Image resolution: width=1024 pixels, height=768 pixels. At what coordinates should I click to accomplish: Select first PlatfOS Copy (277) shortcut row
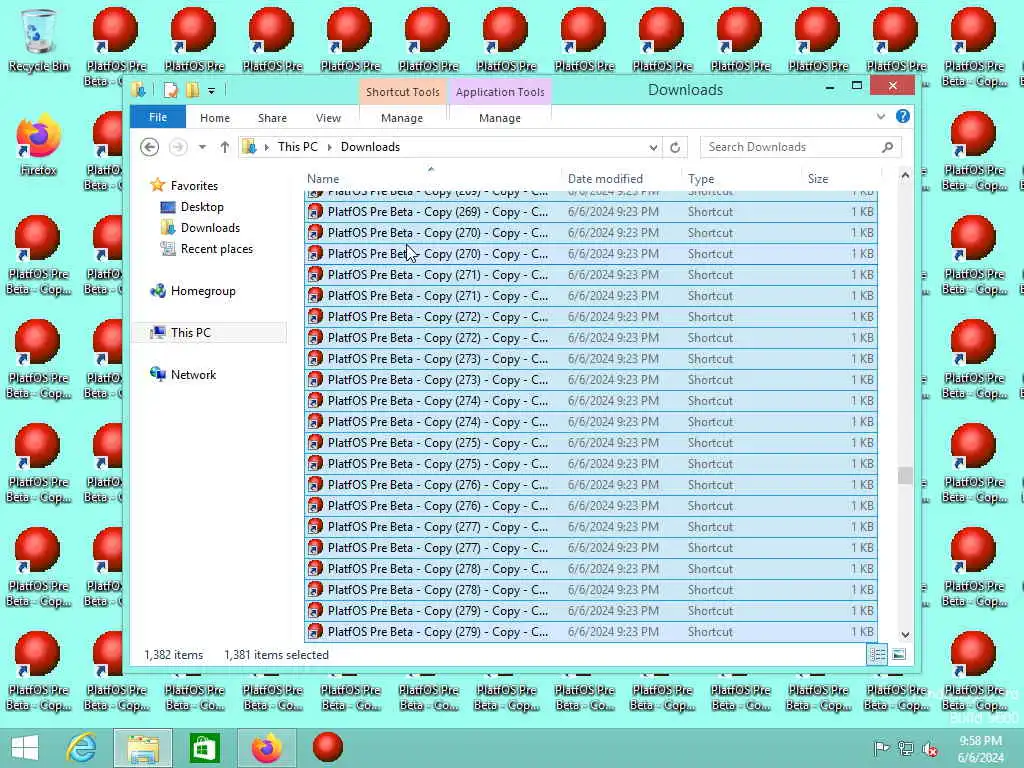click(590, 526)
